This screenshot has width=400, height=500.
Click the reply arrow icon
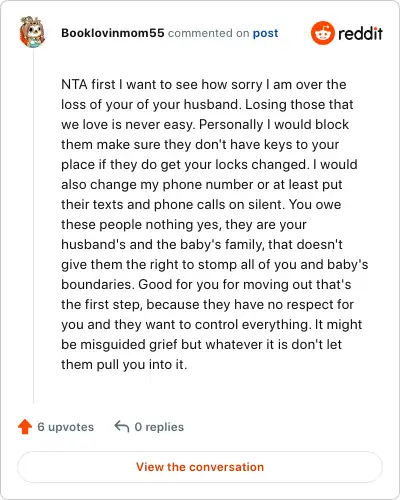click(122, 426)
